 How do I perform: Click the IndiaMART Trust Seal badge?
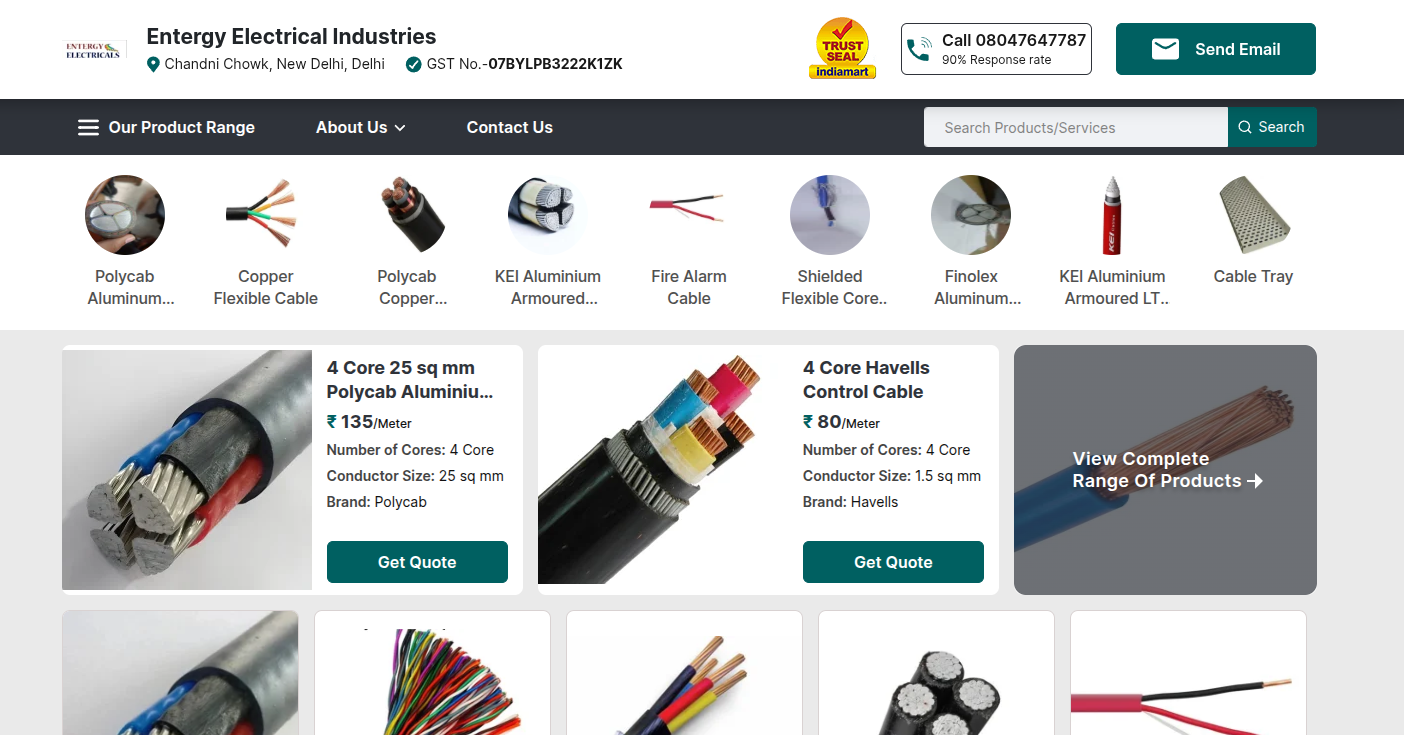[842, 48]
